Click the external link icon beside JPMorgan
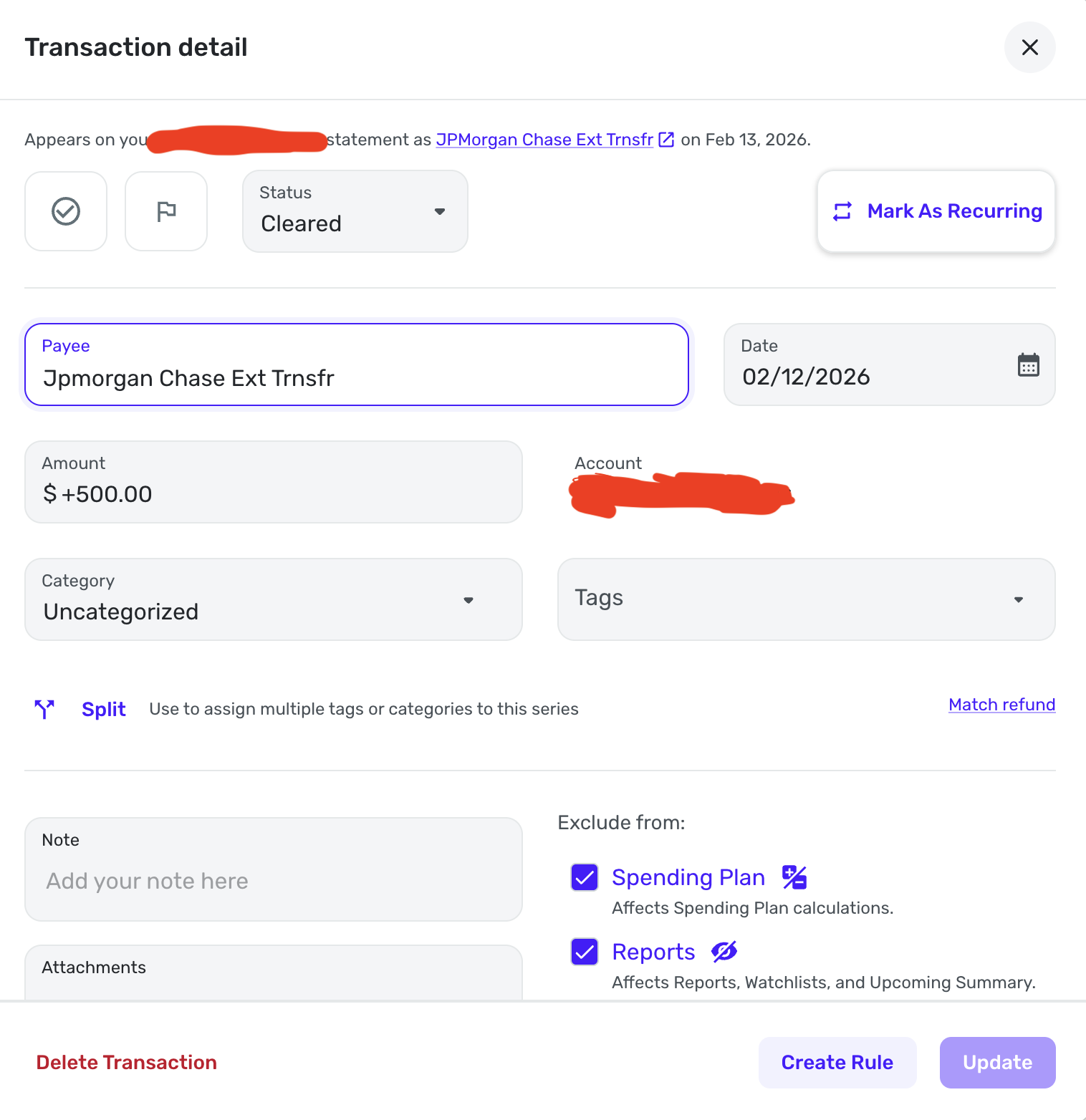The width and height of the screenshot is (1086, 1120). tap(666, 140)
